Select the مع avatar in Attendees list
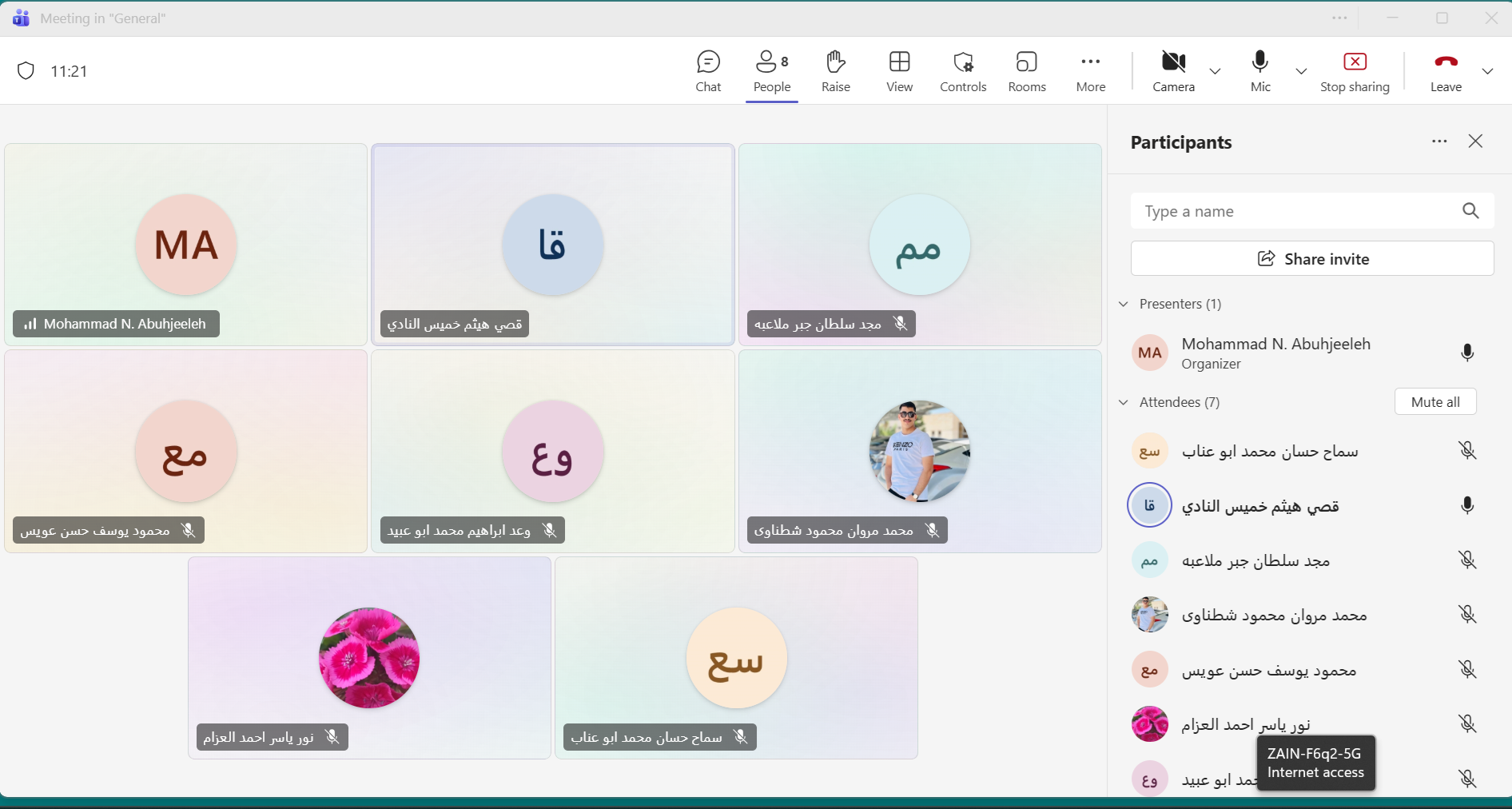The height and width of the screenshot is (809, 1512). click(x=1150, y=670)
